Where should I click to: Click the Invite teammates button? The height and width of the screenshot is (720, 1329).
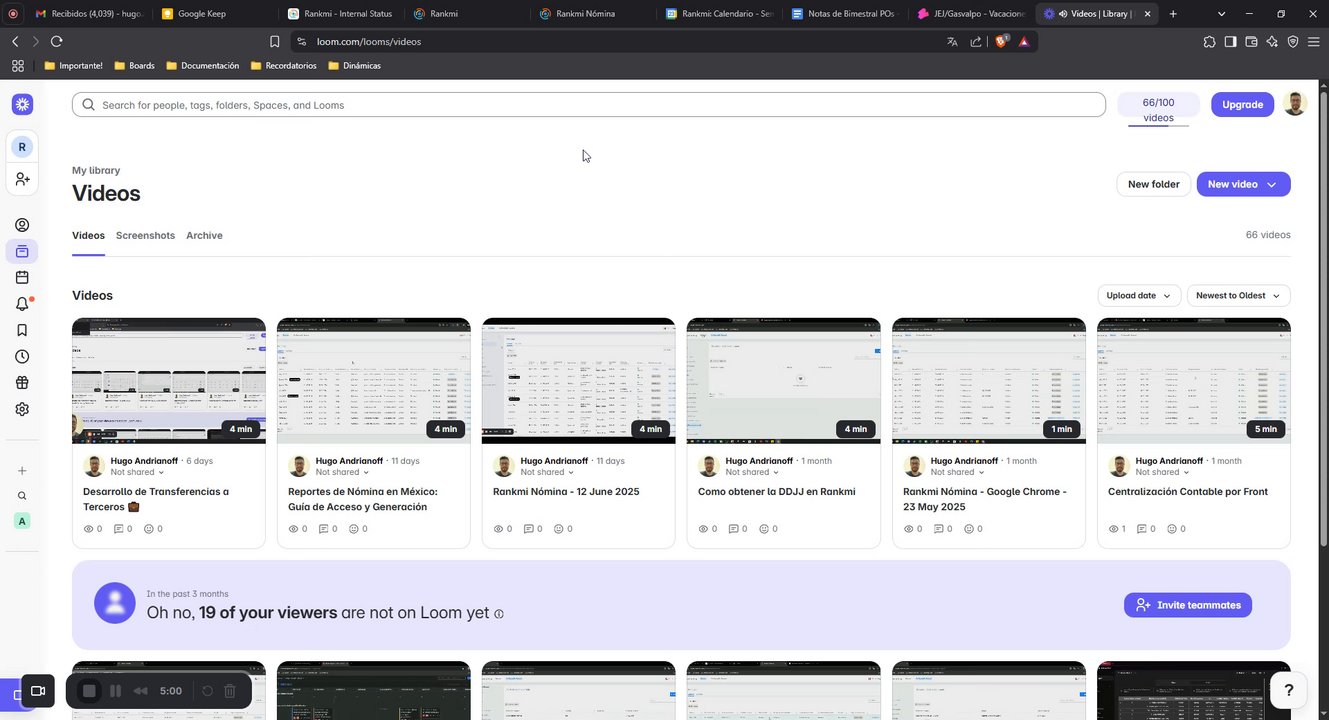1188,605
